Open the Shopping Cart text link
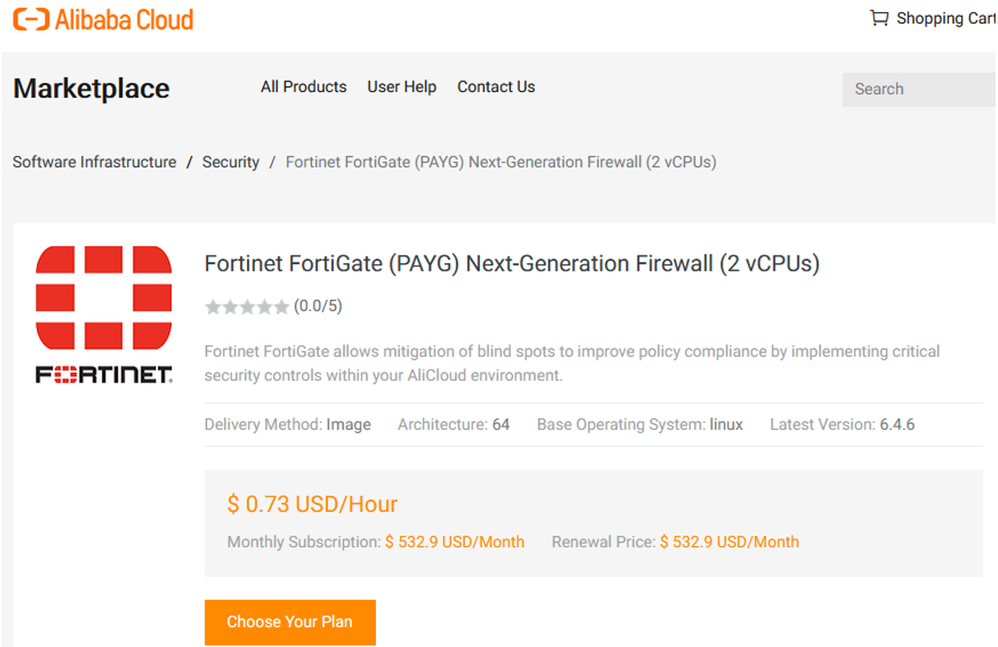Viewport: 998px width, 647px height. (945, 18)
